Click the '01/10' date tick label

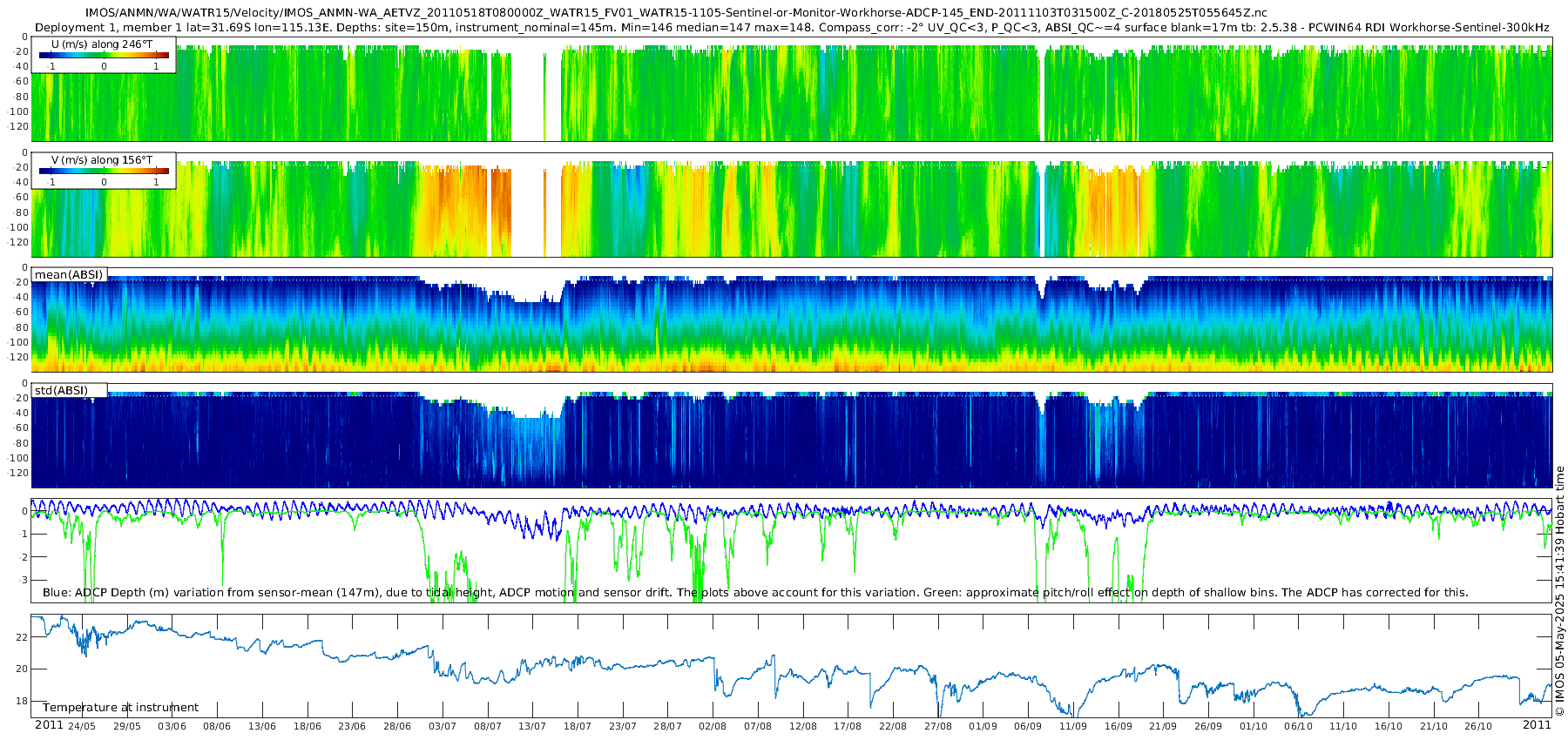[1254, 726]
